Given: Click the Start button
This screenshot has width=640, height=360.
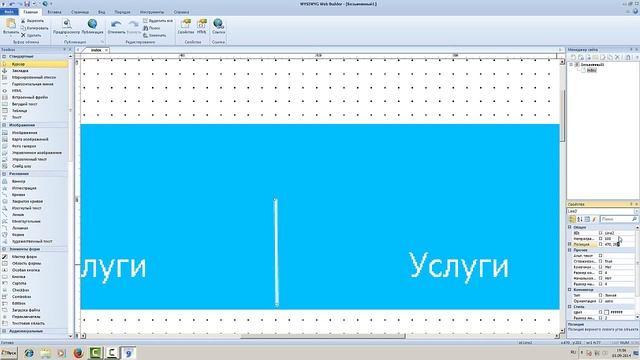Looking at the screenshot, I should coord(9,353).
